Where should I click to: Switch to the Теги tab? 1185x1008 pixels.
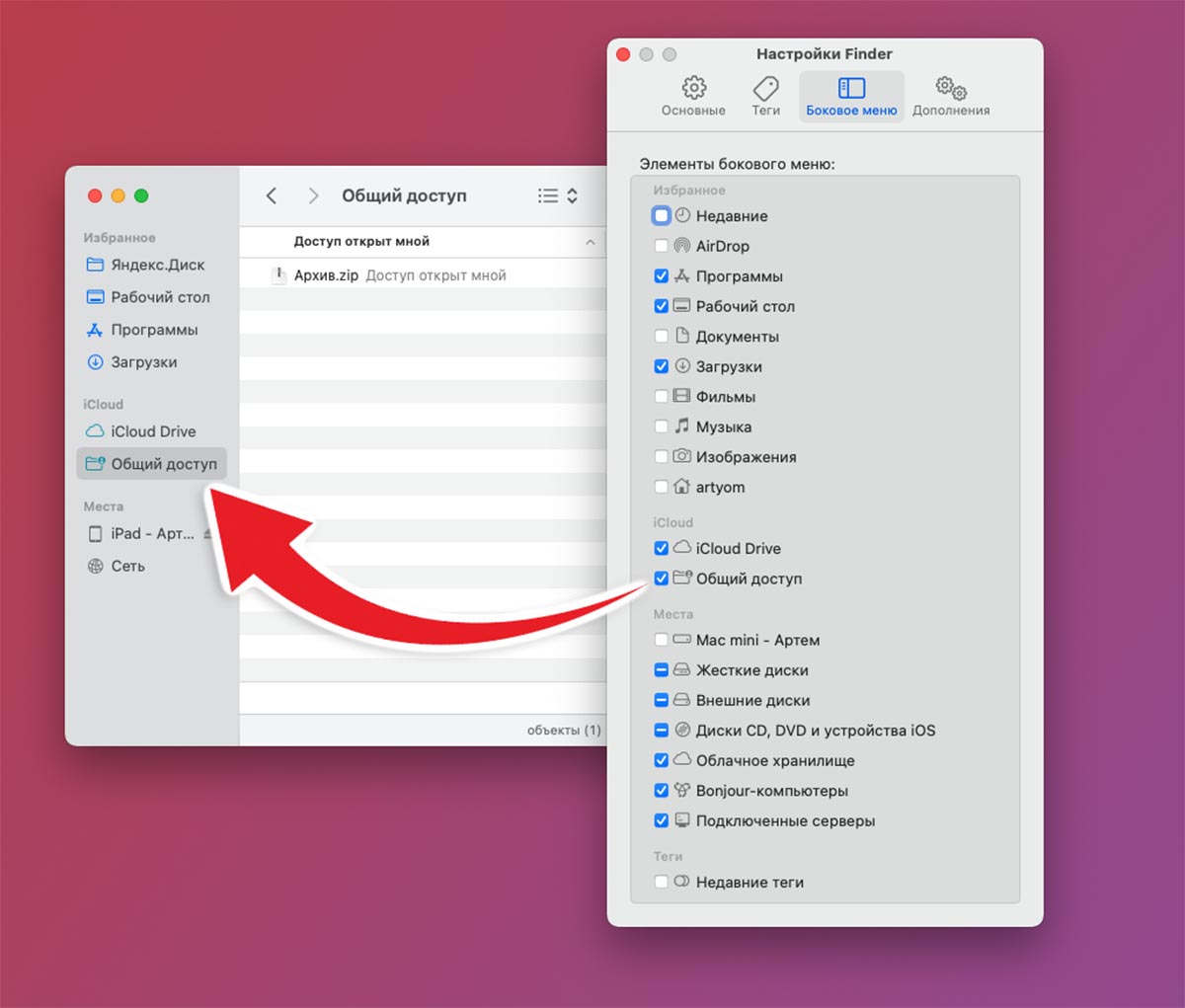click(x=765, y=97)
